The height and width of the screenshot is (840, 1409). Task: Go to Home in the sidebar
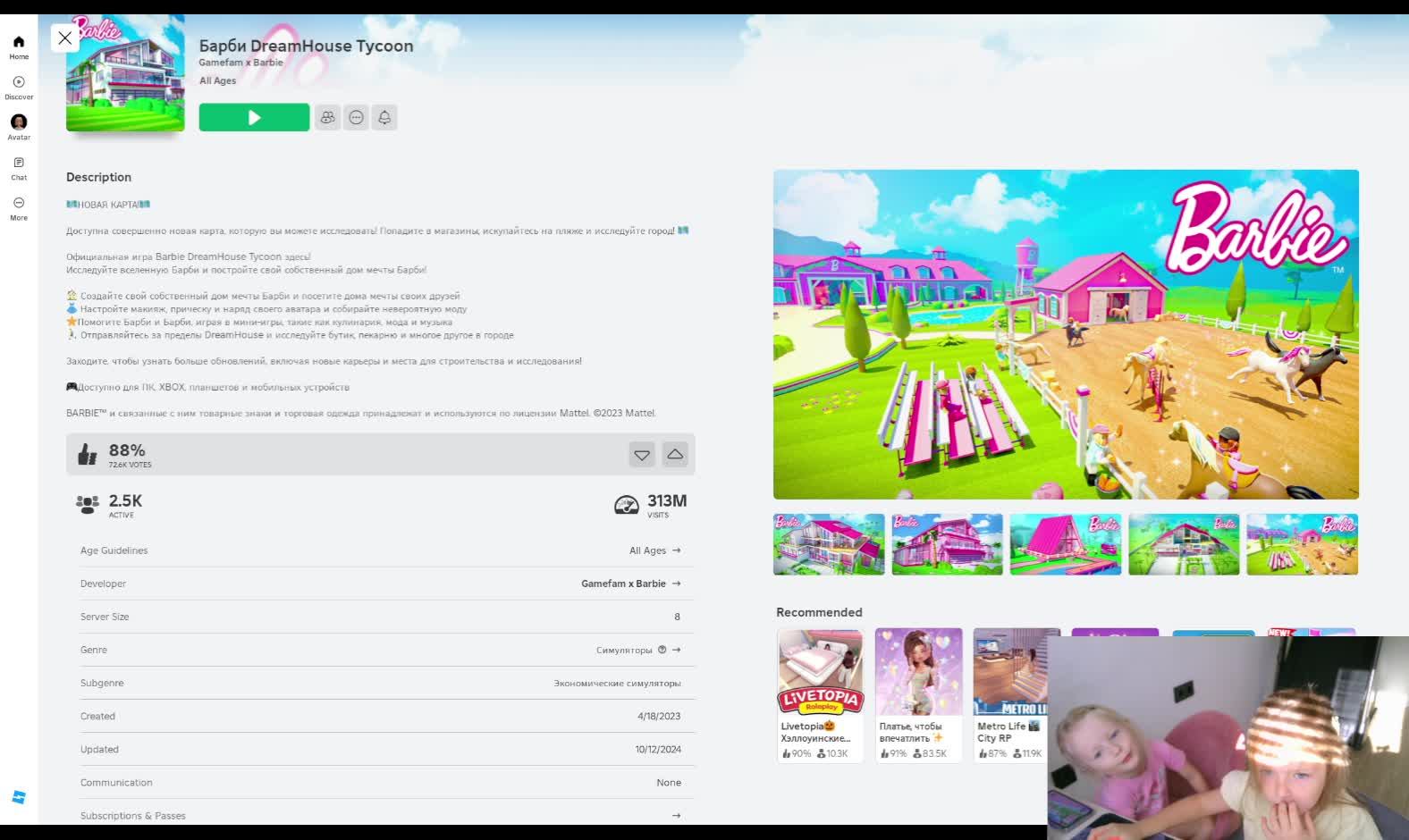click(19, 47)
